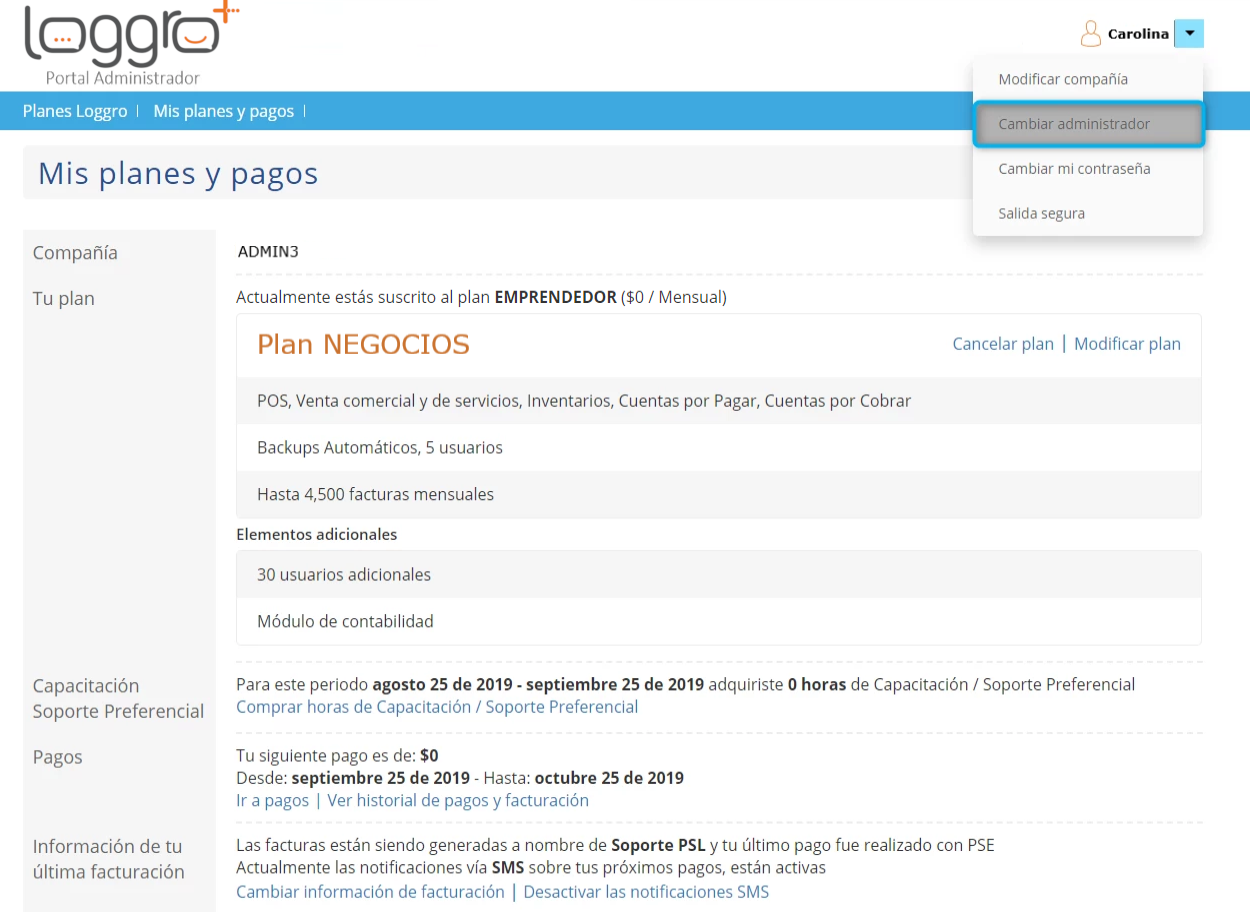Open Cambiar mi contraseña option

[x=1074, y=169]
